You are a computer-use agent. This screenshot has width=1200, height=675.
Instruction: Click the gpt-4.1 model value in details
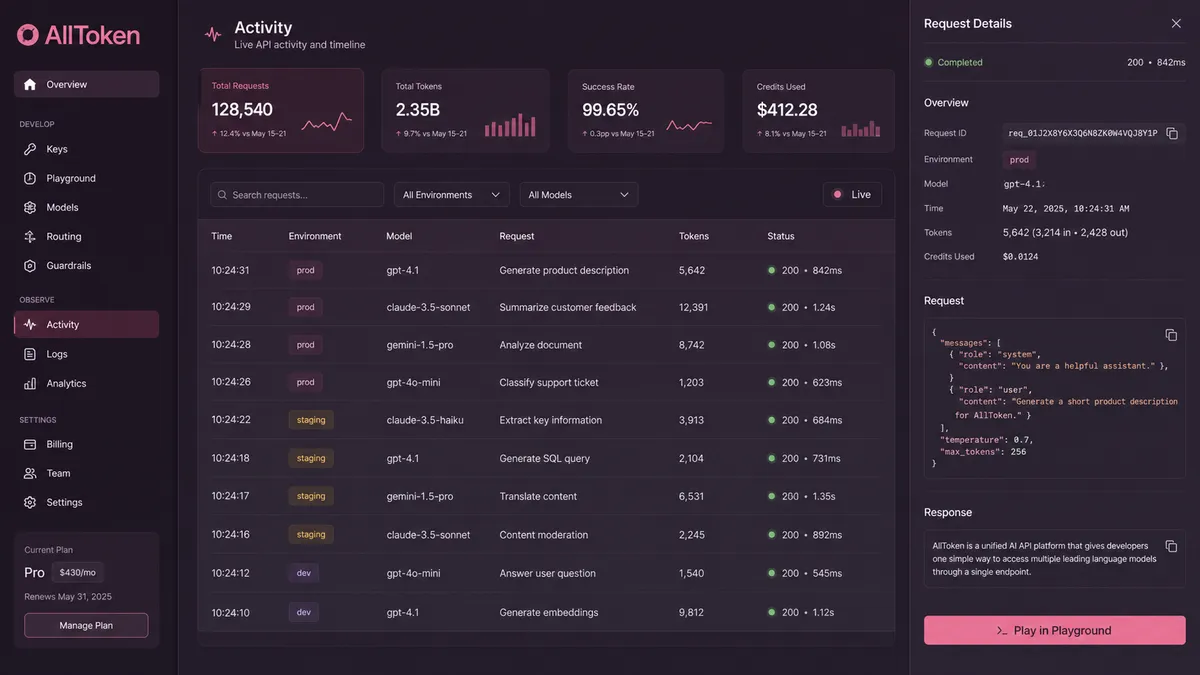[1024, 184]
